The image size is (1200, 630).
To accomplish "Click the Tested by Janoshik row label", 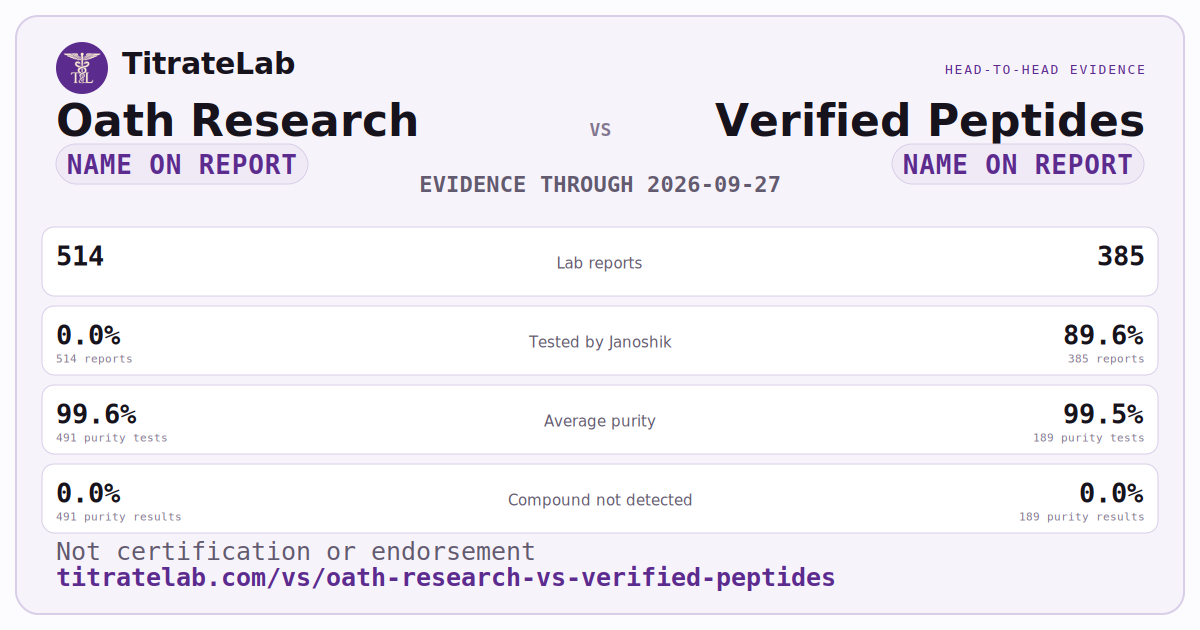I will [600, 342].
